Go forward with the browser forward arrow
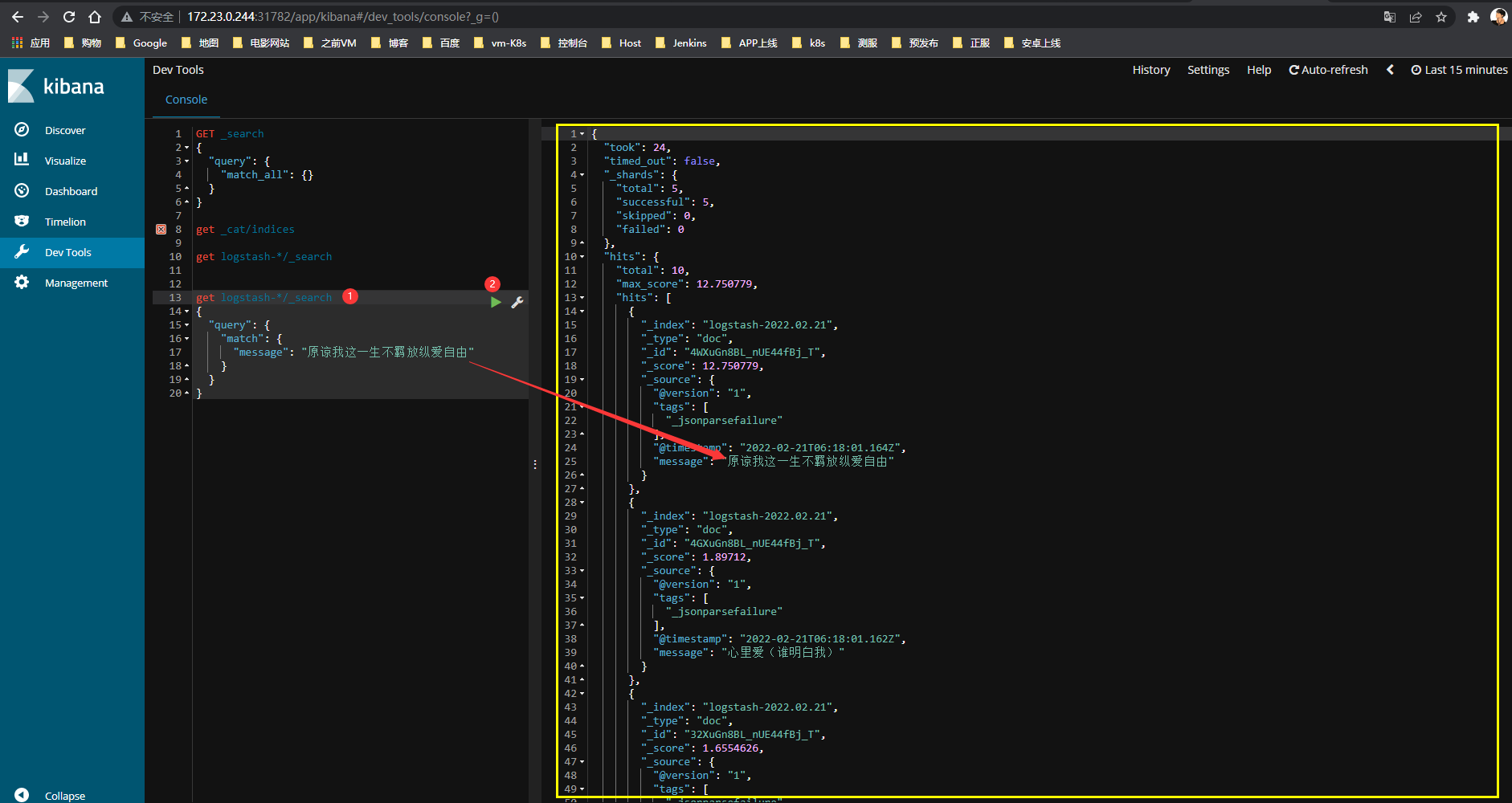The width and height of the screenshot is (1512, 803). coord(43,17)
